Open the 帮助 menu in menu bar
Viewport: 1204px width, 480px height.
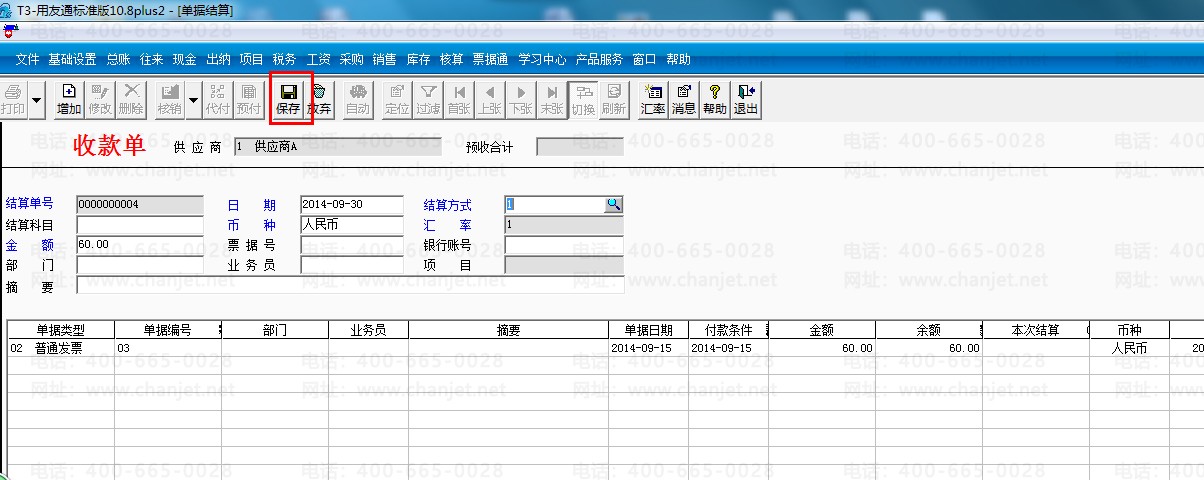tap(678, 59)
